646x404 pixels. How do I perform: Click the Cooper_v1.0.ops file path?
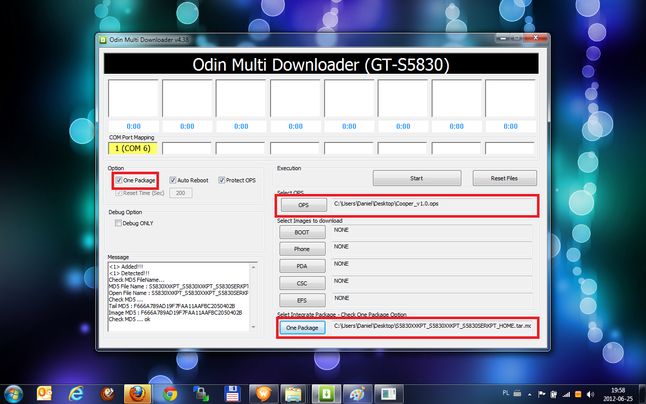click(x=386, y=203)
